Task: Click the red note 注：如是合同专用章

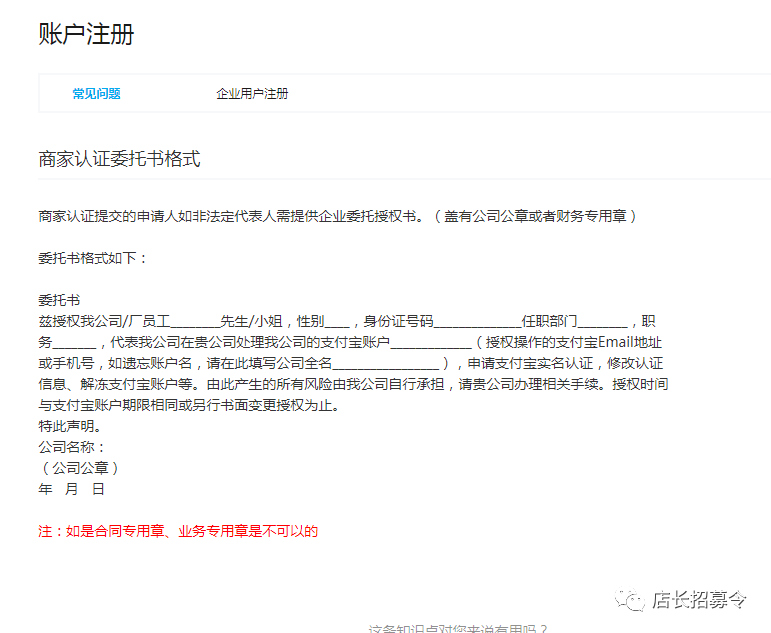Action: (x=178, y=531)
